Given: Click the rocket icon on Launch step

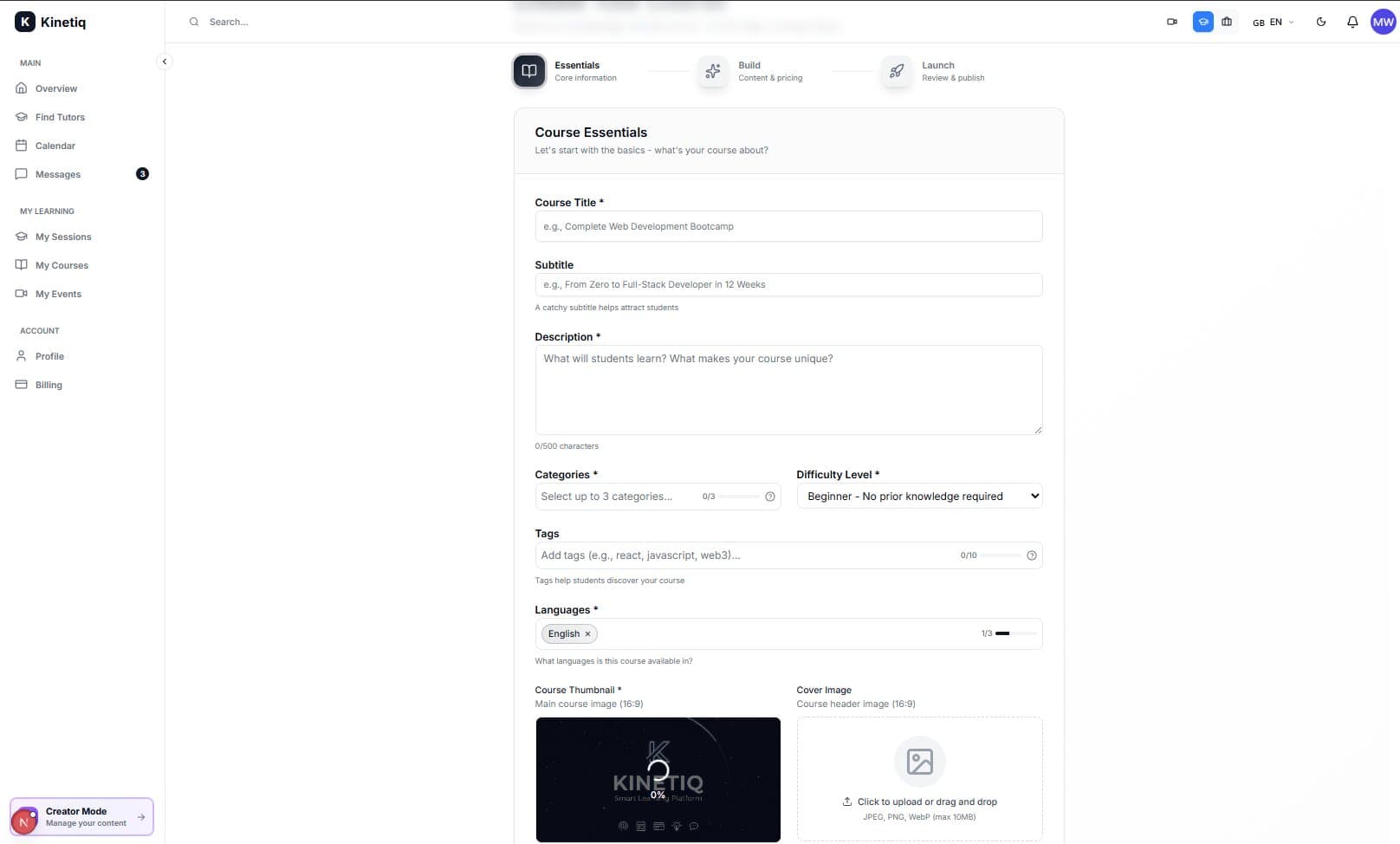Looking at the screenshot, I should pyautogui.click(x=898, y=72).
